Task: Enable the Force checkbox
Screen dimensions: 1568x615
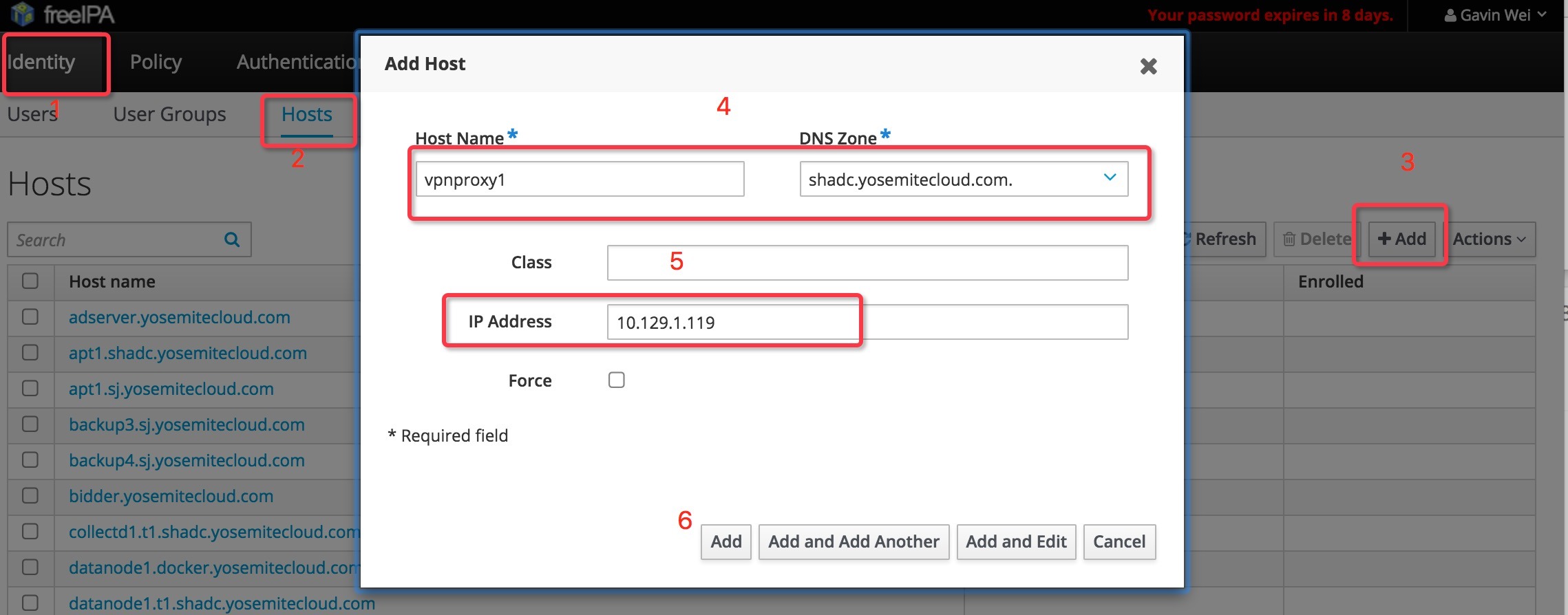Action: coord(617,380)
